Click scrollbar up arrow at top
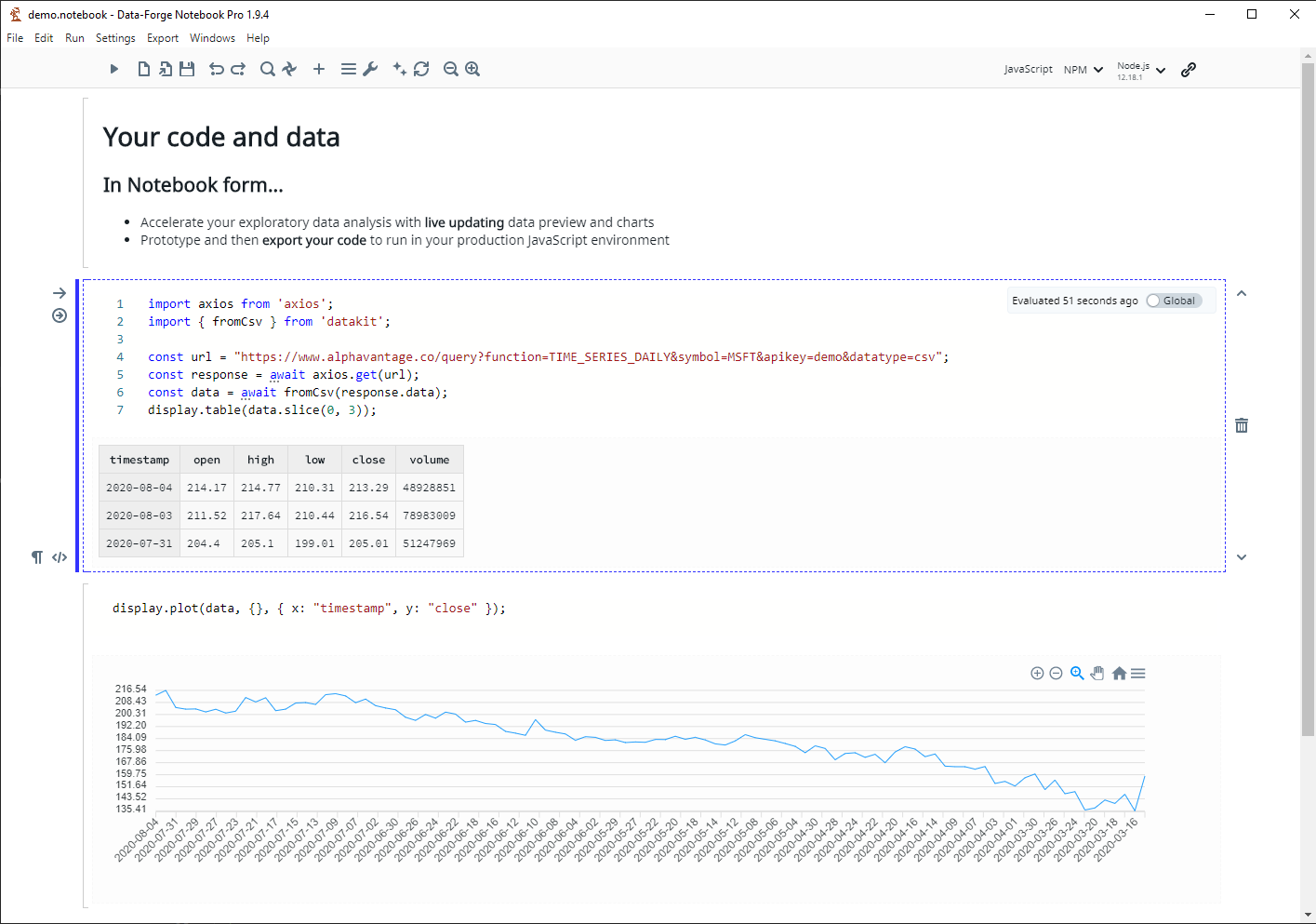1316x924 pixels. [1308, 56]
